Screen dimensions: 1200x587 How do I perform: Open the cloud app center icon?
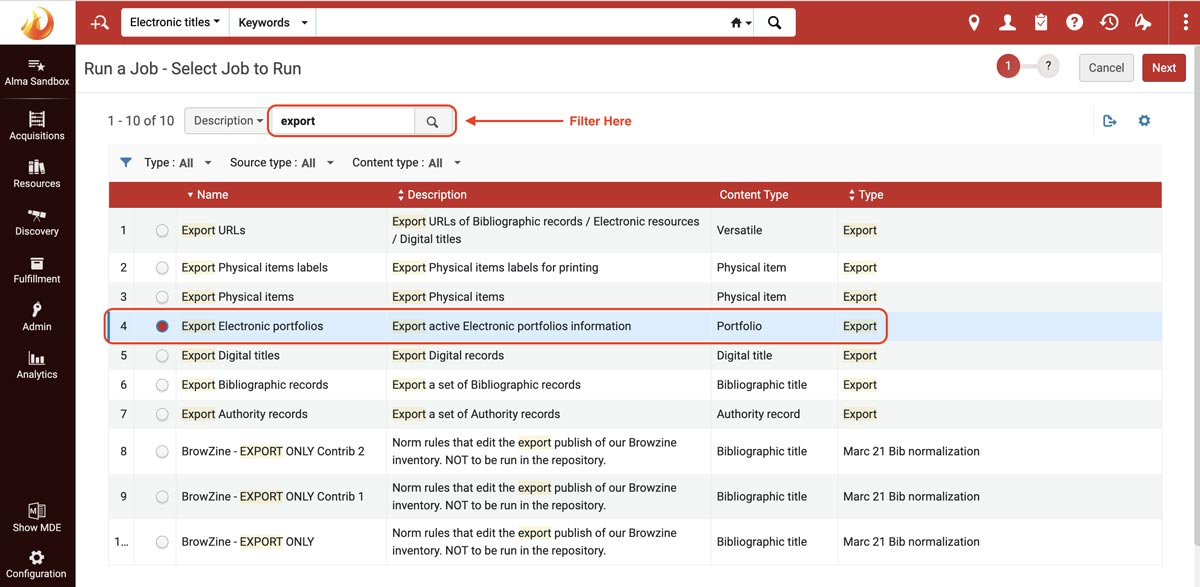[1143, 22]
